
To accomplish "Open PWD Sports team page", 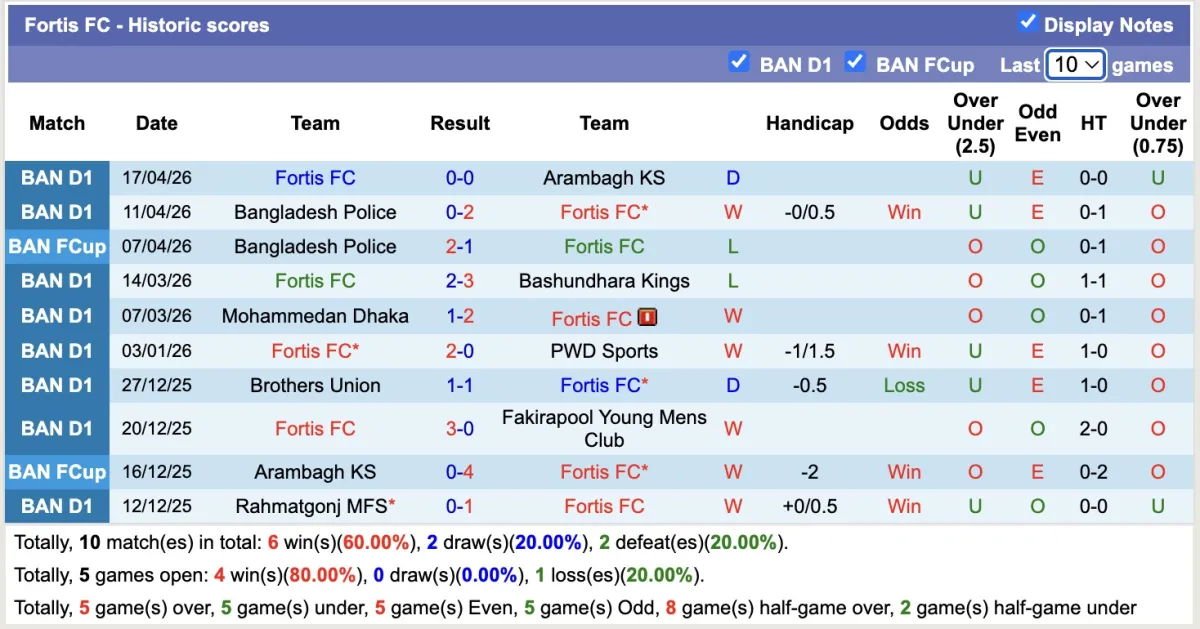I will (x=604, y=351).
